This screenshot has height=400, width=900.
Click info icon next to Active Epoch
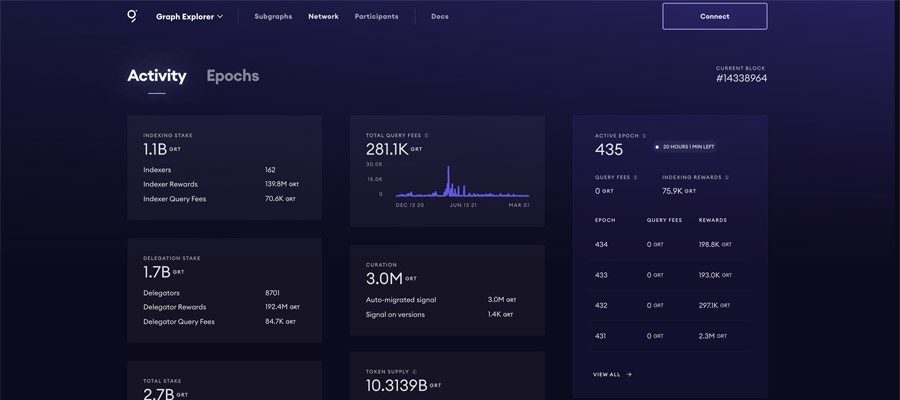point(644,136)
